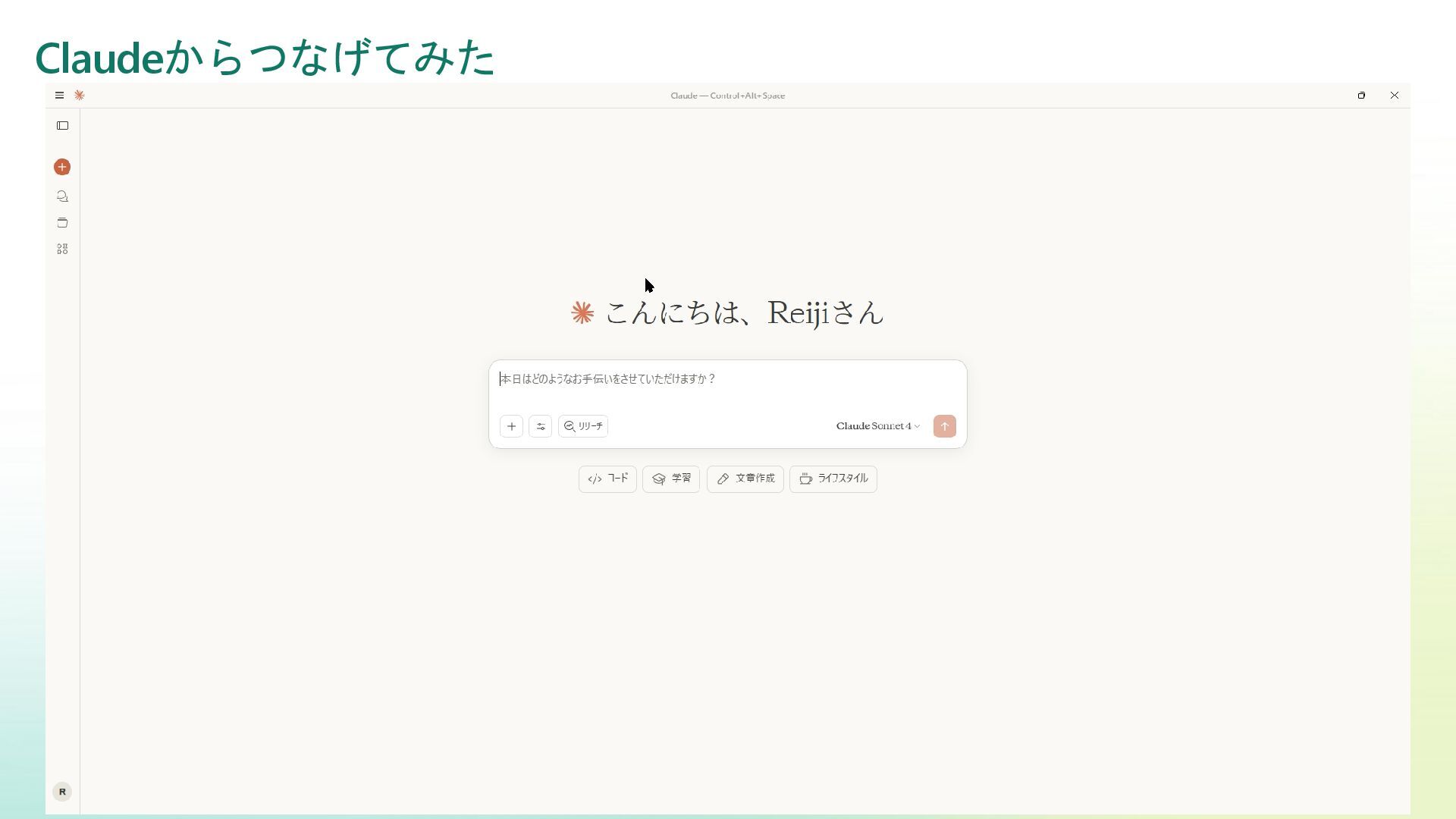Select the 文章作成 suggestion chip
The height and width of the screenshot is (819, 1456).
[745, 479]
